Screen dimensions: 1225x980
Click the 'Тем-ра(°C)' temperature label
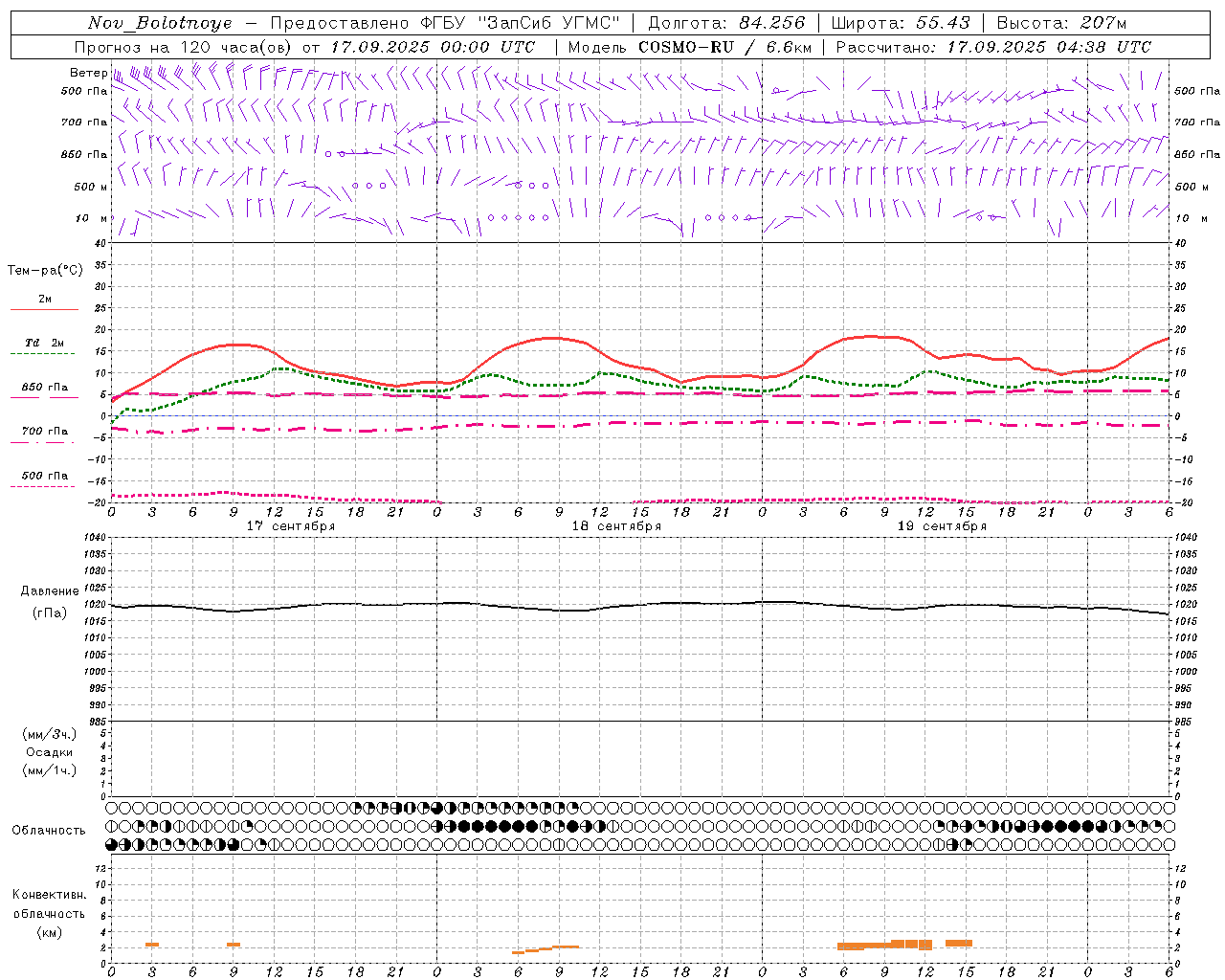[45, 270]
